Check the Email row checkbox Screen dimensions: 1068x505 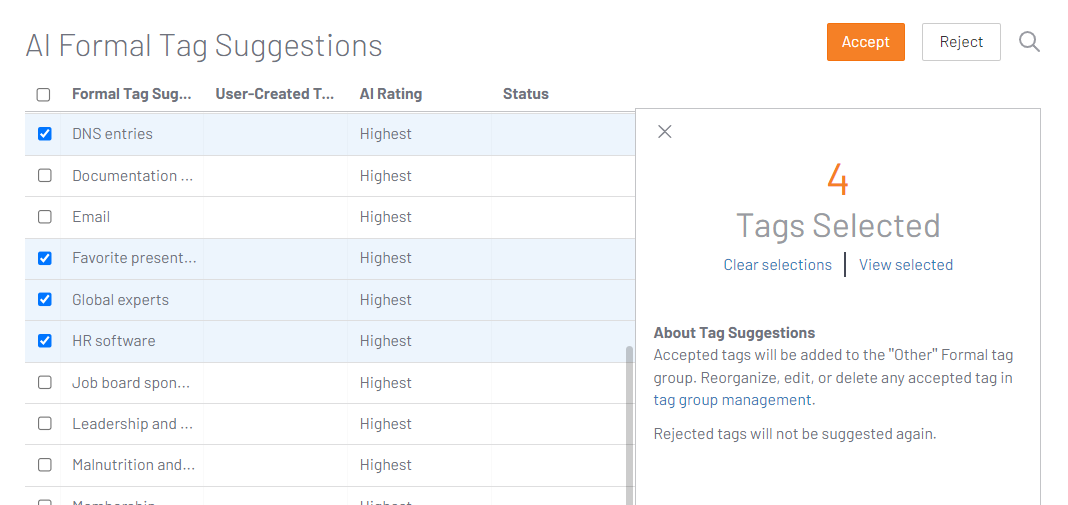pos(45,217)
